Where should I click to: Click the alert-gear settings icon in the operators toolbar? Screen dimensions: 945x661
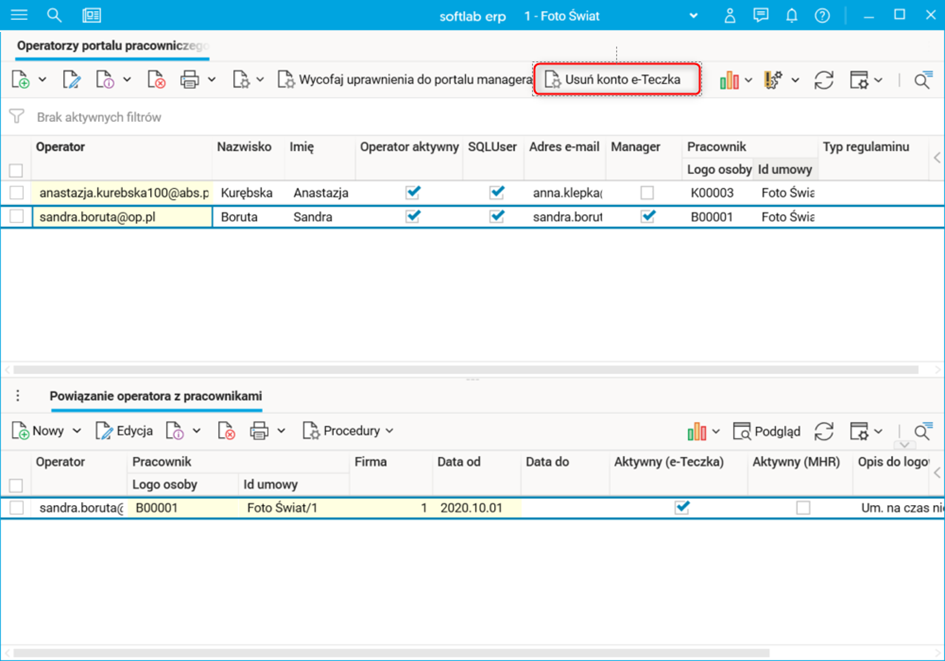click(x=773, y=80)
